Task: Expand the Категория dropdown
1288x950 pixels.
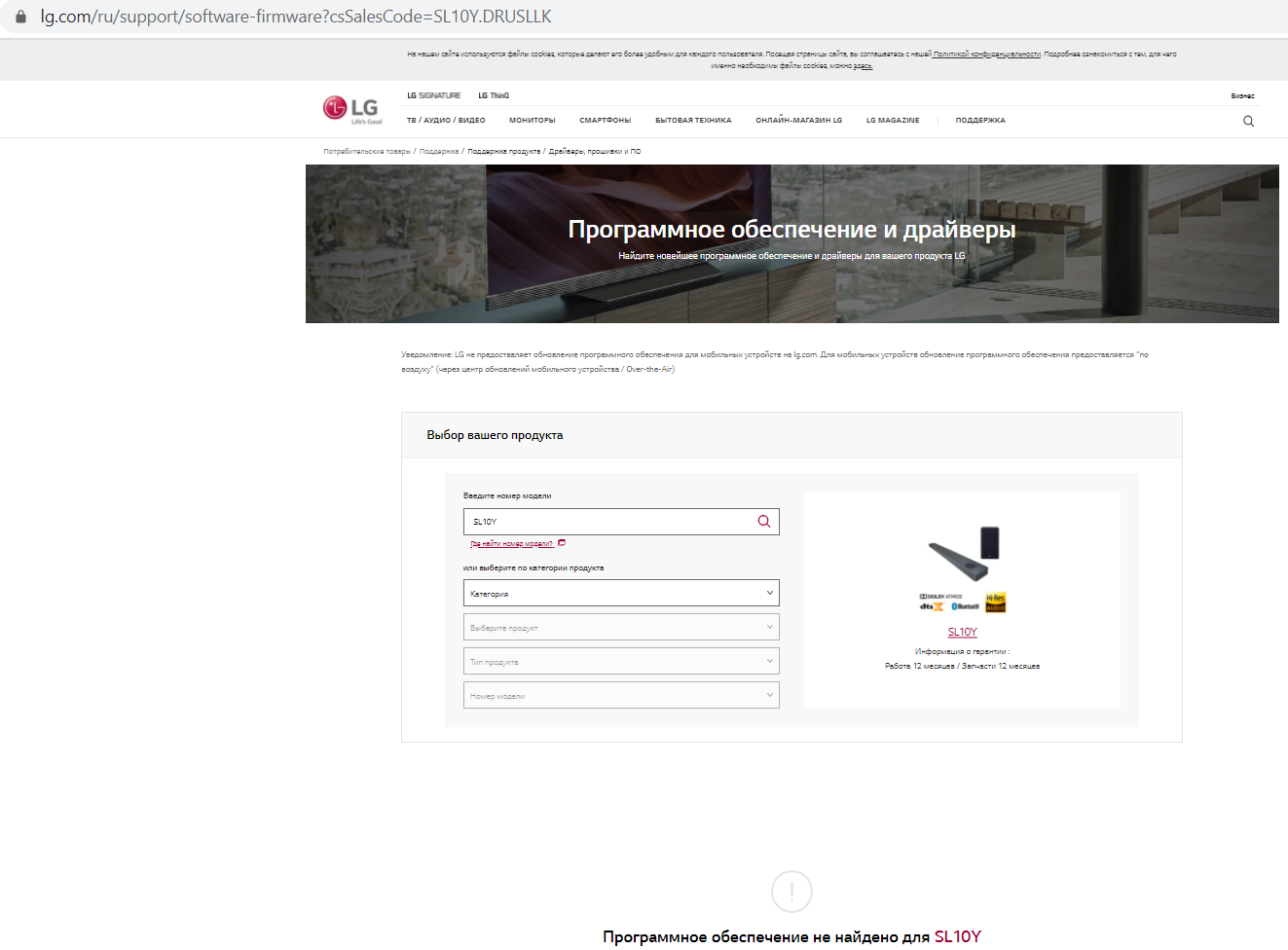Action: [x=621, y=593]
